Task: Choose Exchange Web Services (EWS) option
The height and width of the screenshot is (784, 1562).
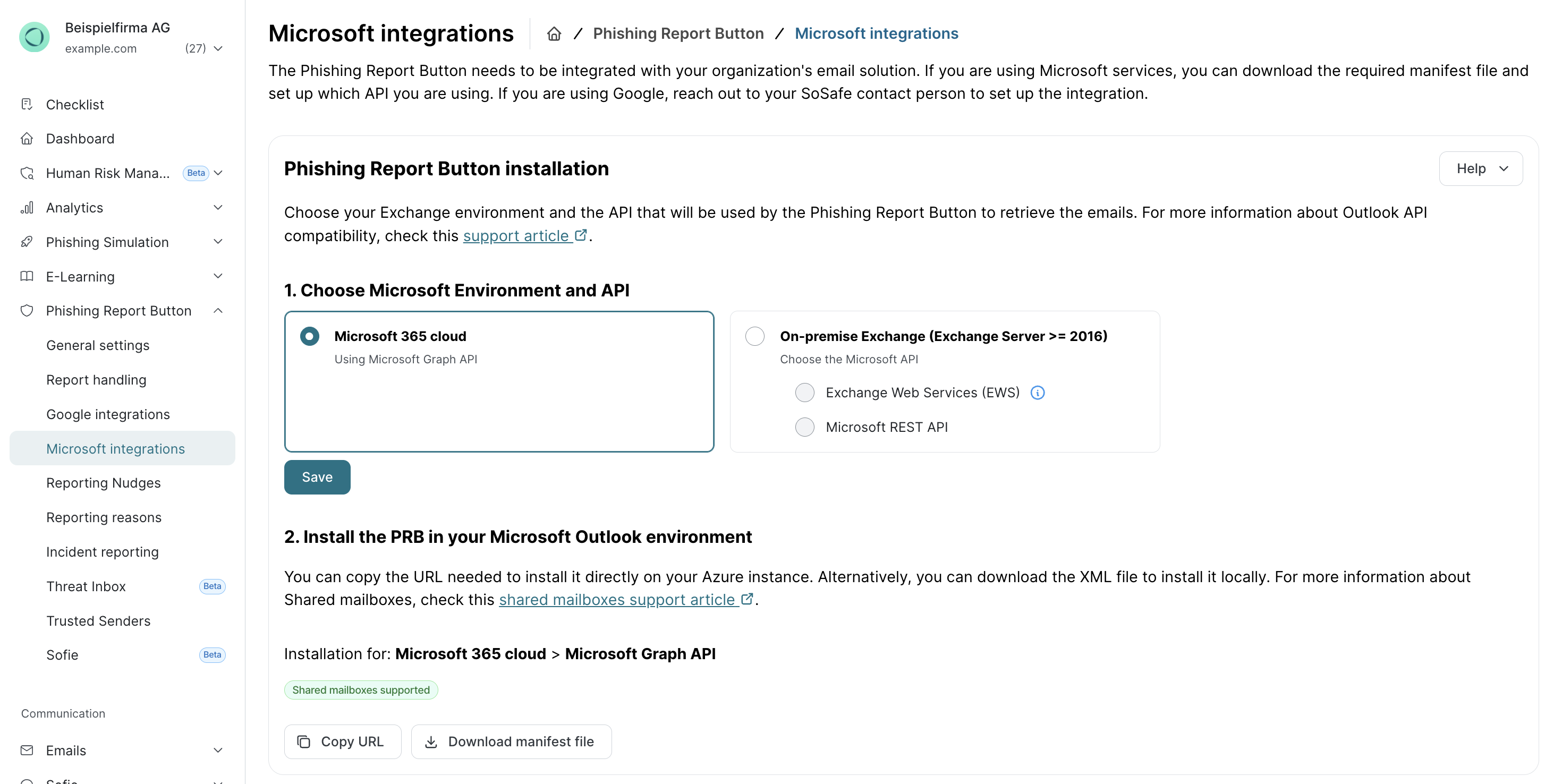Action: pos(805,393)
